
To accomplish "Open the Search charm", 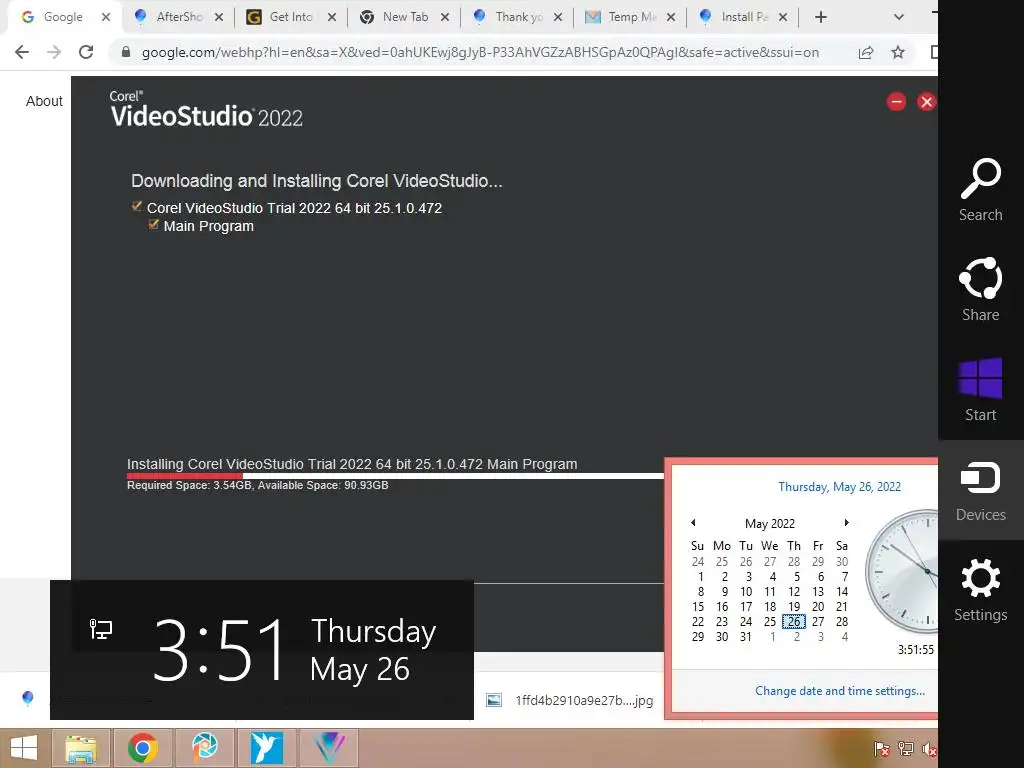I will (980, 190).
